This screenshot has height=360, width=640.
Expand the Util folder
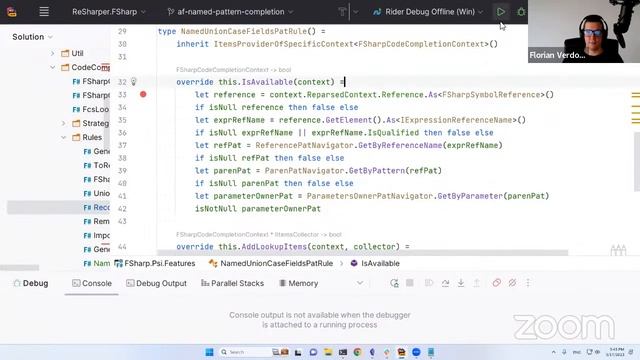pos(52,53)
